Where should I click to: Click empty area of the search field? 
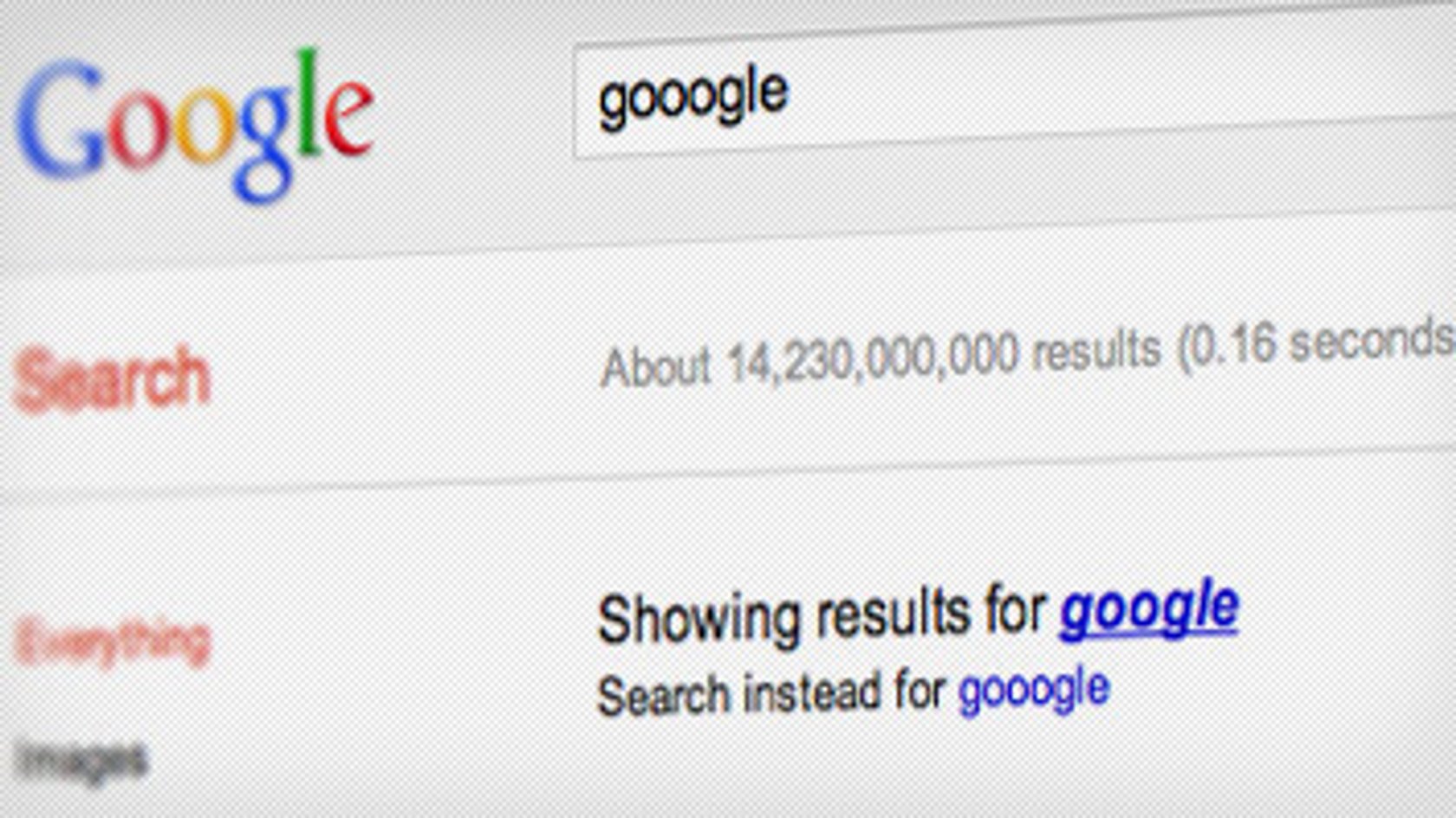1127,87
